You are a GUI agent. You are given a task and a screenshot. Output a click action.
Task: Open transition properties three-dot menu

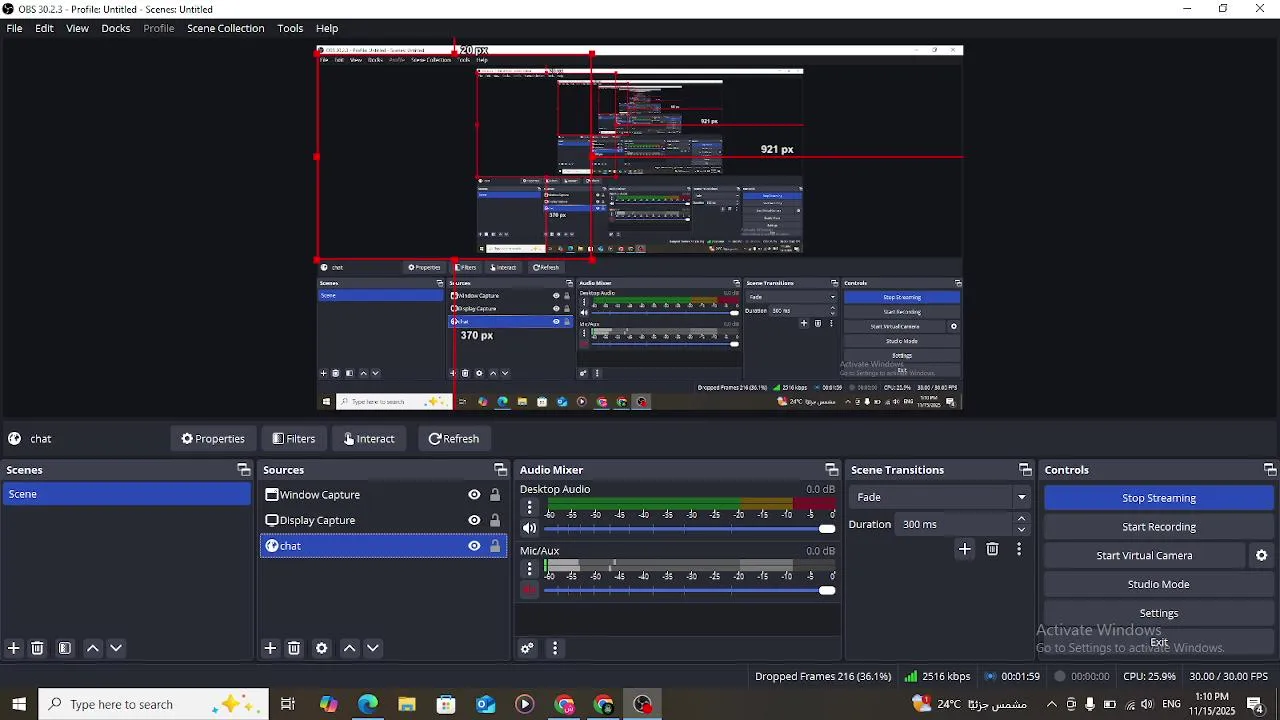coord(1019,549)
